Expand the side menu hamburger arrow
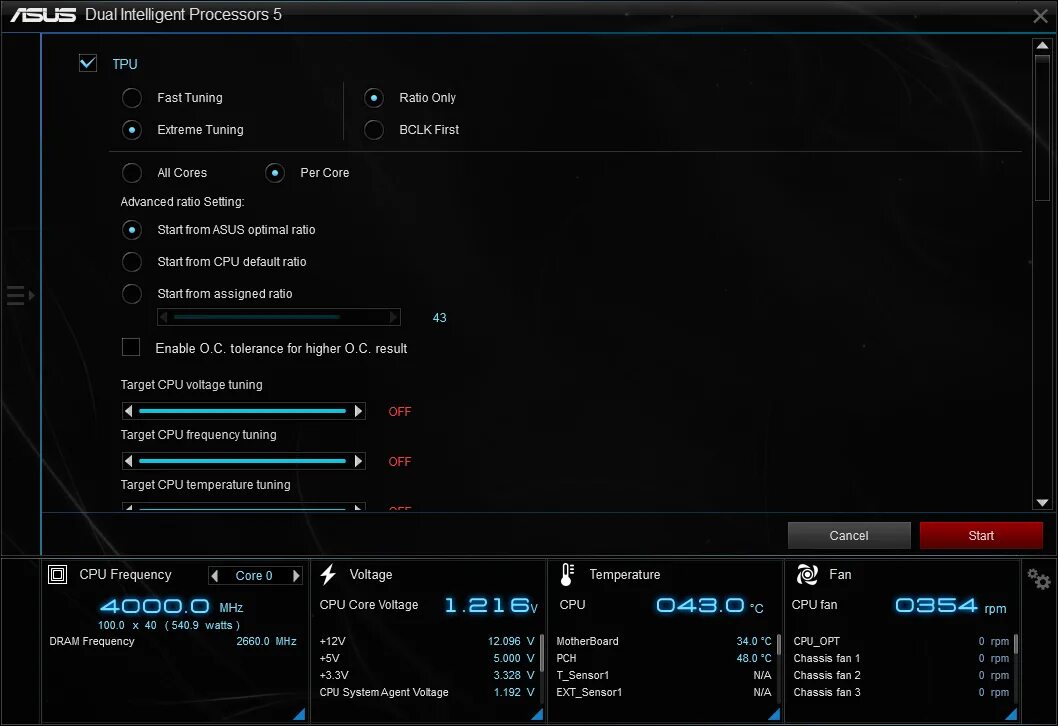 click(x=20, y=295)
